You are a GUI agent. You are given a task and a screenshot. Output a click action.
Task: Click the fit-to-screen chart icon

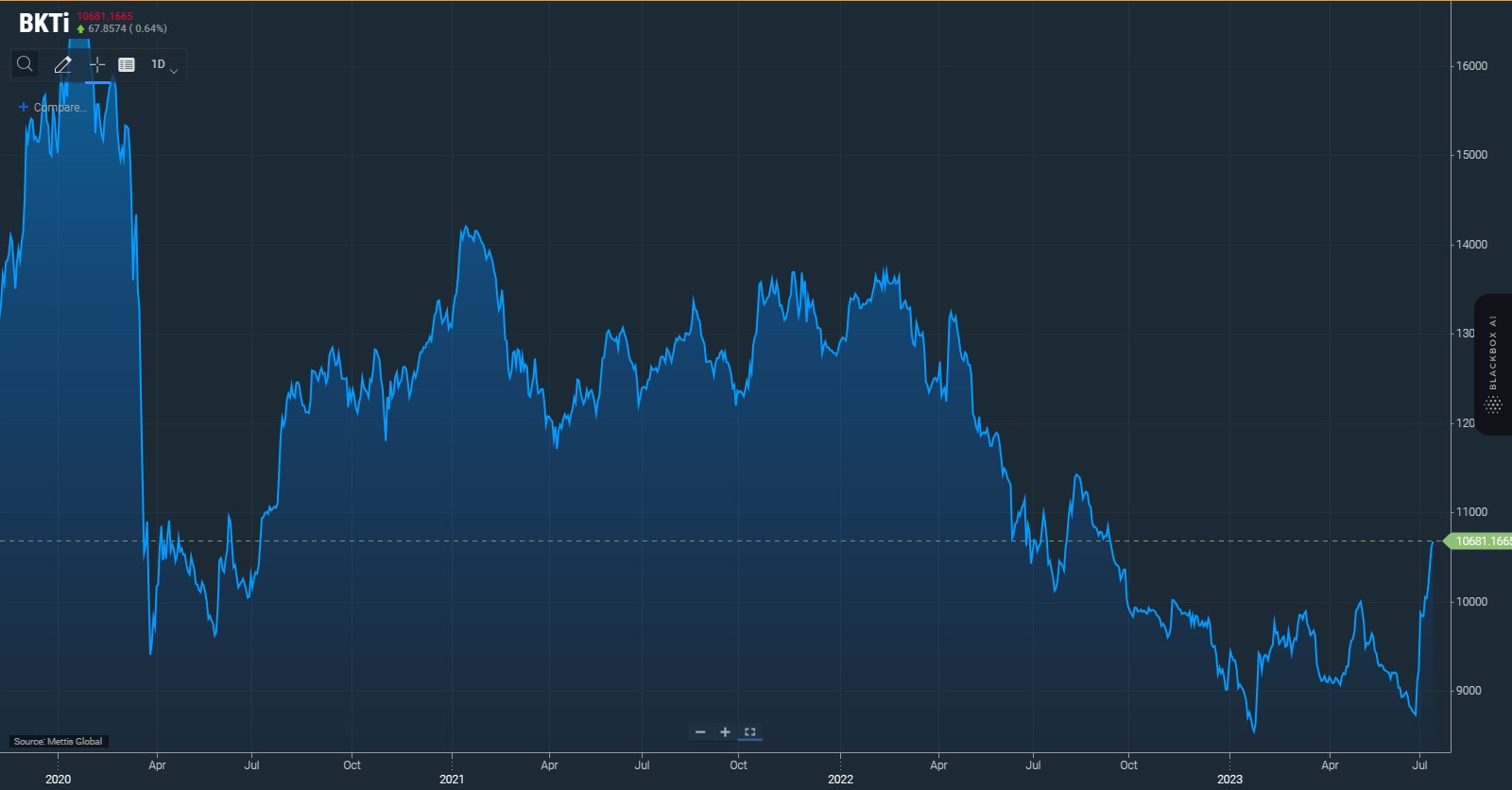tap(749, 732)
